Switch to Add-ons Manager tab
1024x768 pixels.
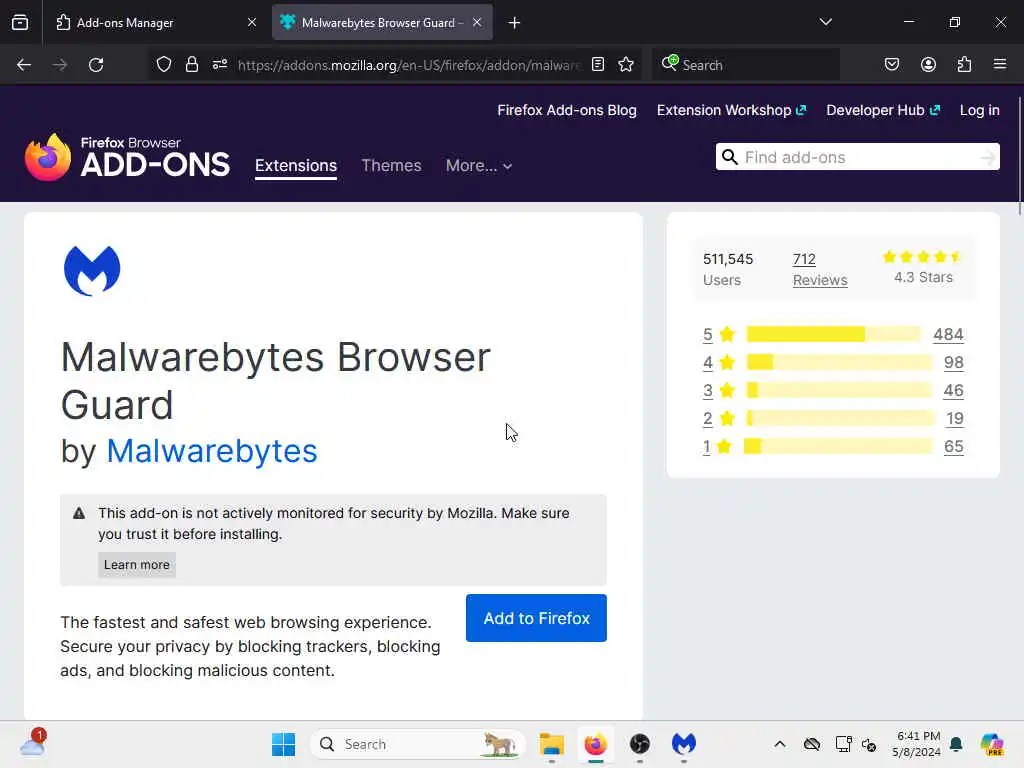tap(156, 22)
